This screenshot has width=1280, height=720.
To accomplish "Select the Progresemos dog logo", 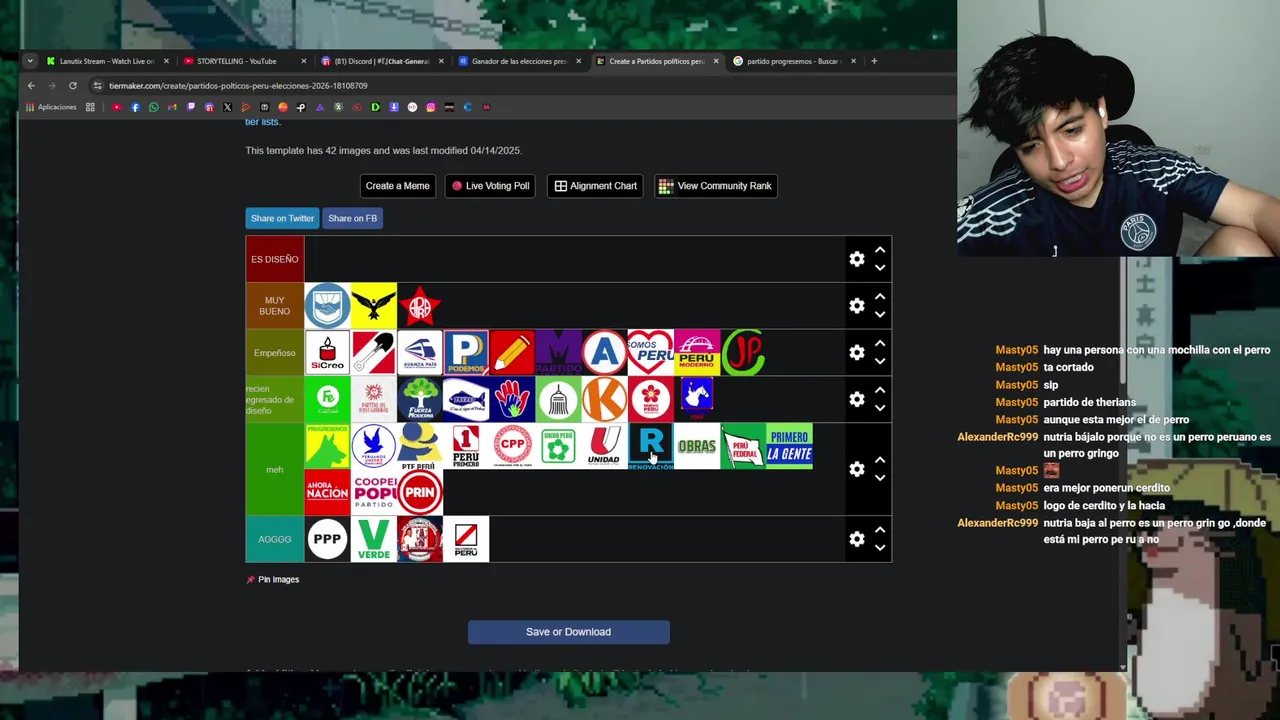I will (x=327, y=445).
